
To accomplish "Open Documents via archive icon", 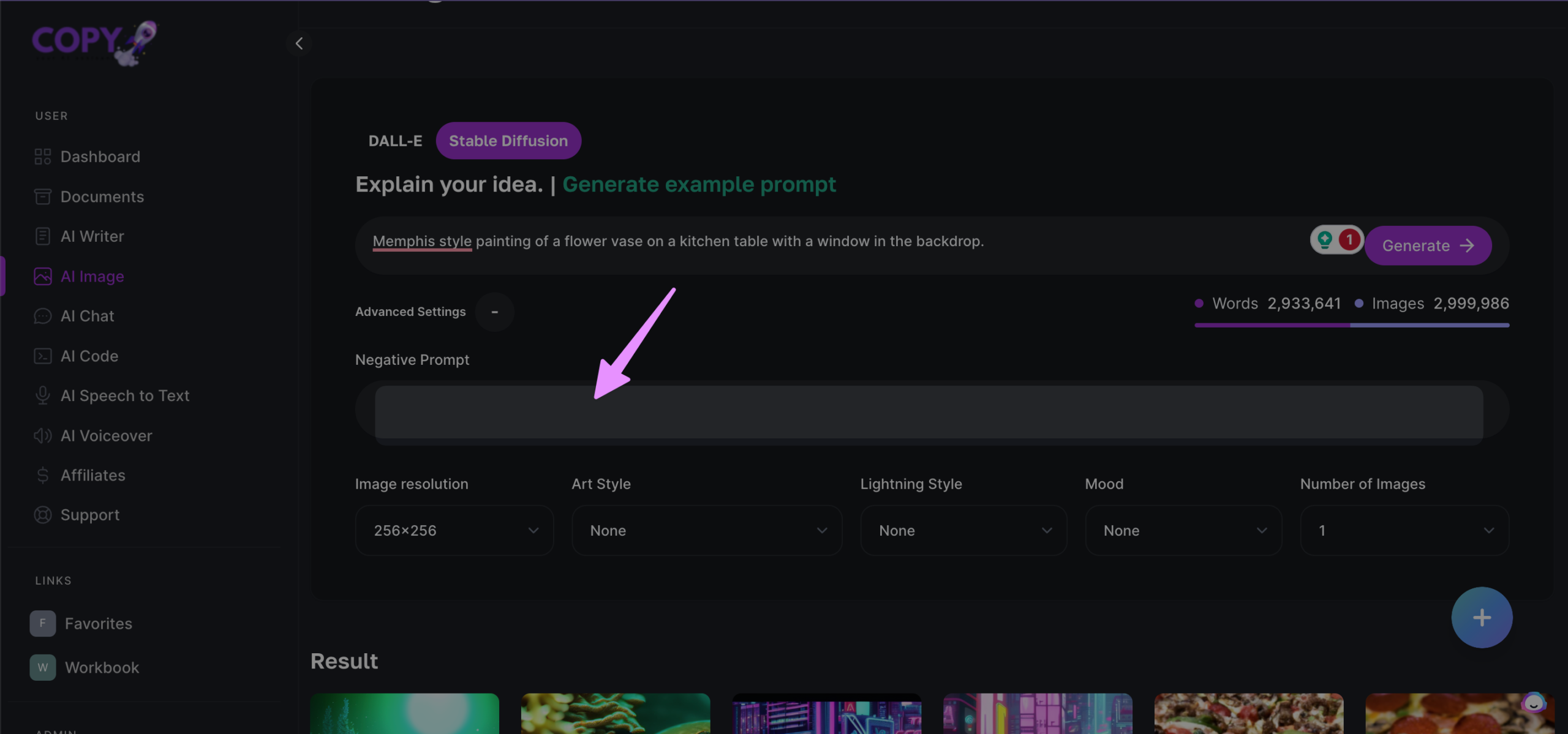I will click(42, 197).
